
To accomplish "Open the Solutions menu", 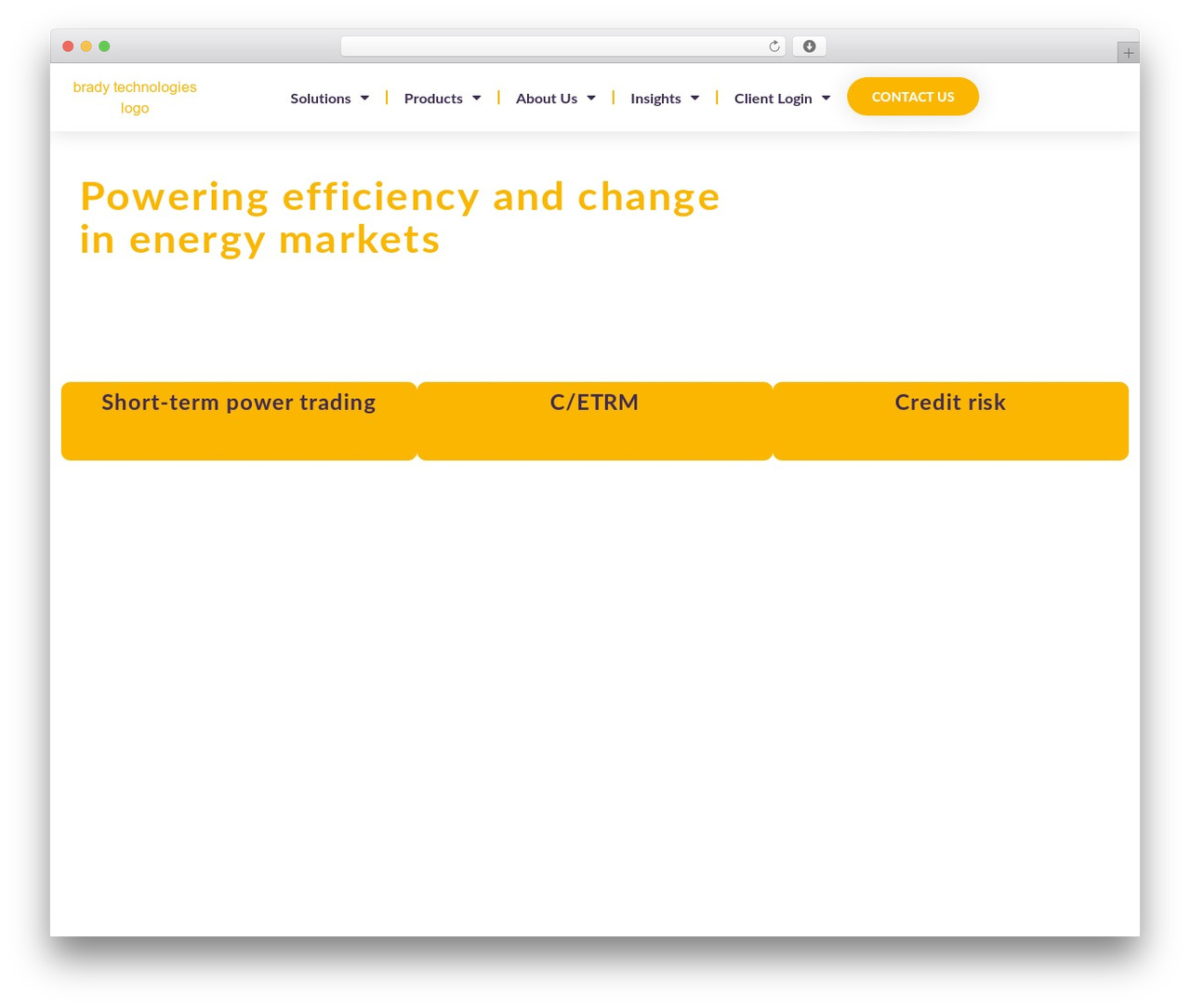I will tap(321, 99).
